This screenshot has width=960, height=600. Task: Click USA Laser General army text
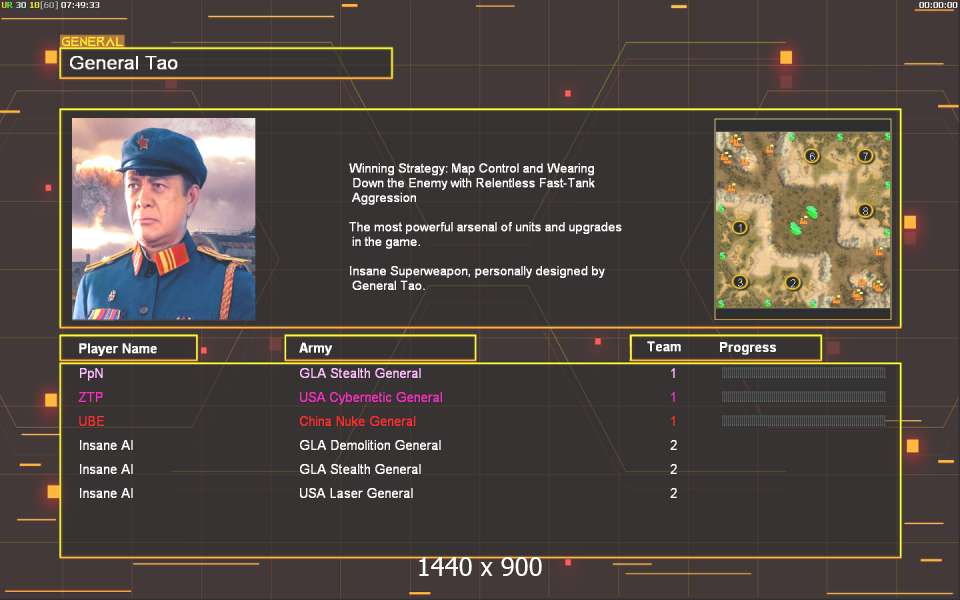pyautogui.click(x=356, y=493)
